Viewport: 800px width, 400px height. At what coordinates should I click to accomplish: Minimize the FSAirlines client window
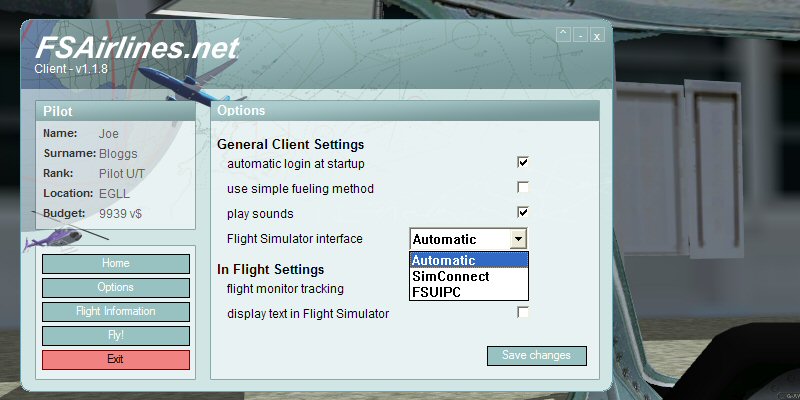pyautogui.click(x=580, y=35)
